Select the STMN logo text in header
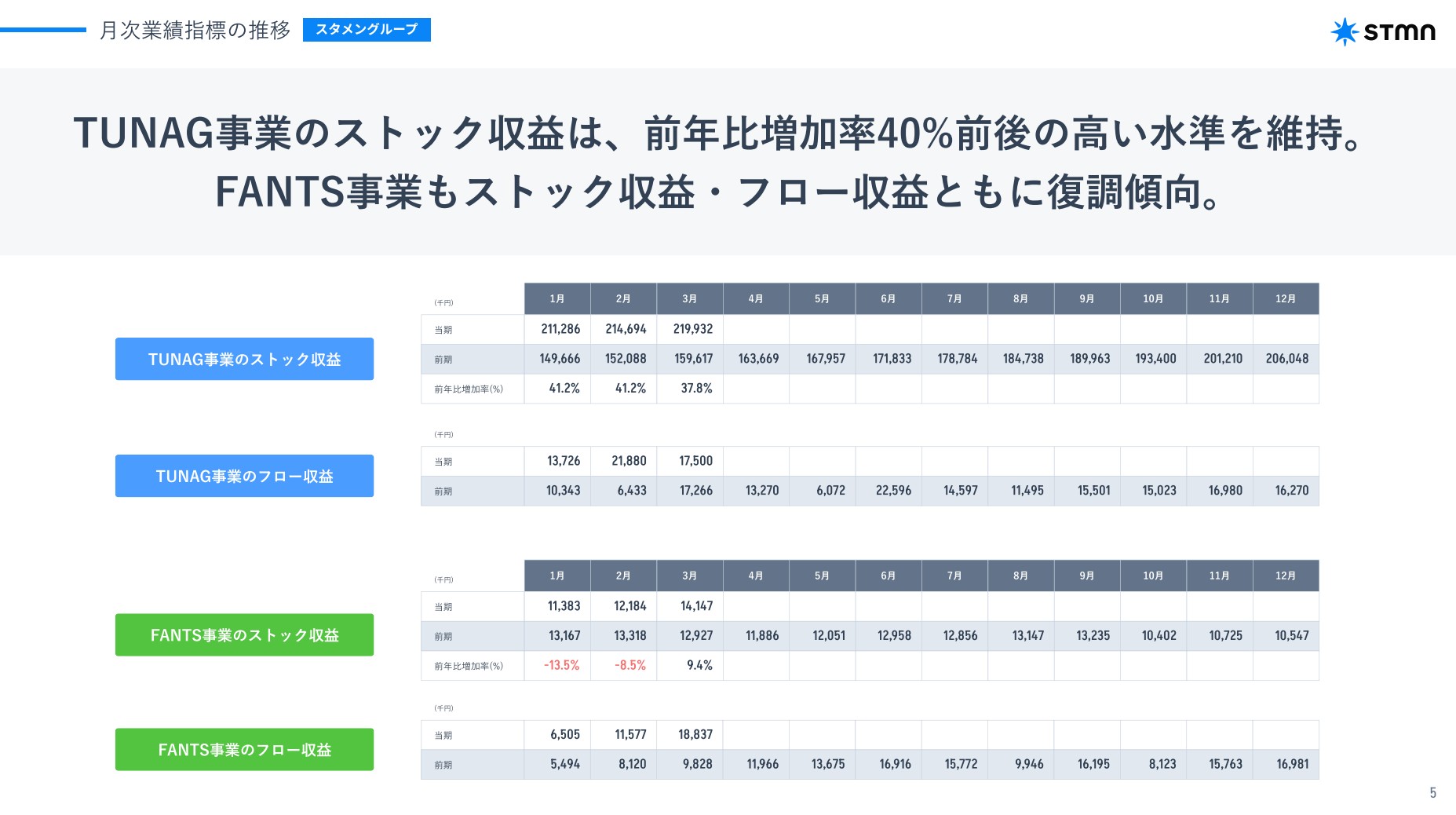This screenshot has height=815, width=1456. (x=1402, y=32)
